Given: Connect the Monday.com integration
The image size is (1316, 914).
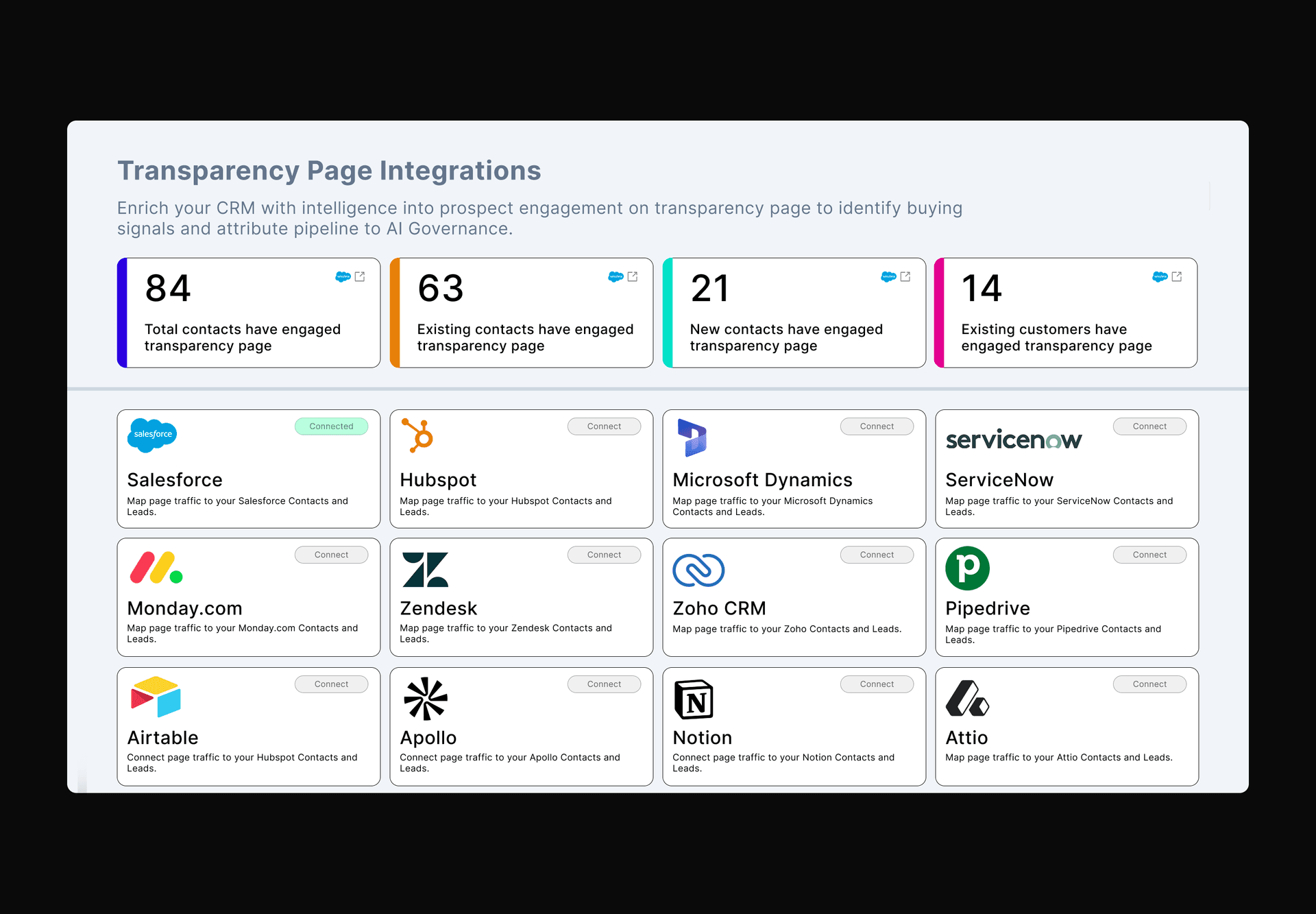Looking at the screenshot, I should pyautogui.click(x=331, y=555).
